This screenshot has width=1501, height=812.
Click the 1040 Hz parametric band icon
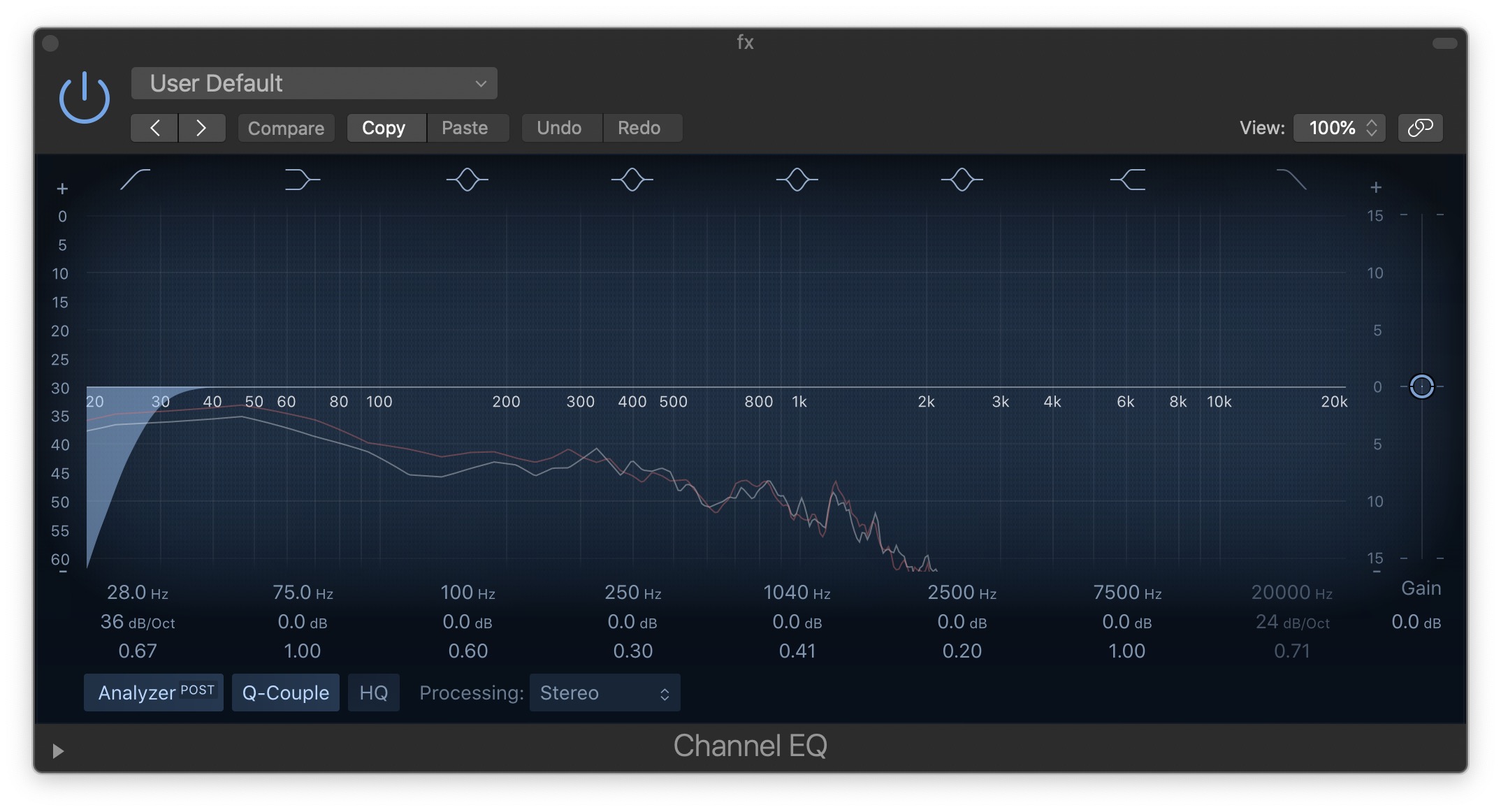tap(797, 180)
